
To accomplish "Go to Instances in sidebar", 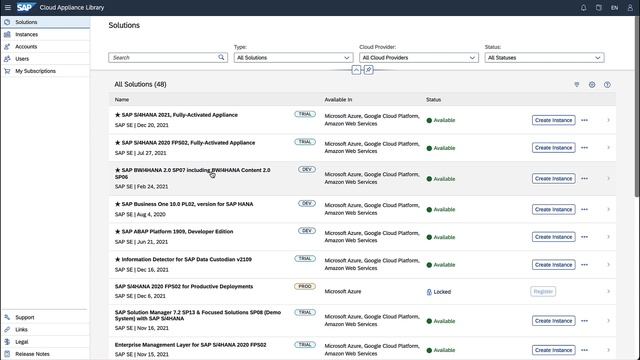I will pos(45,34).
